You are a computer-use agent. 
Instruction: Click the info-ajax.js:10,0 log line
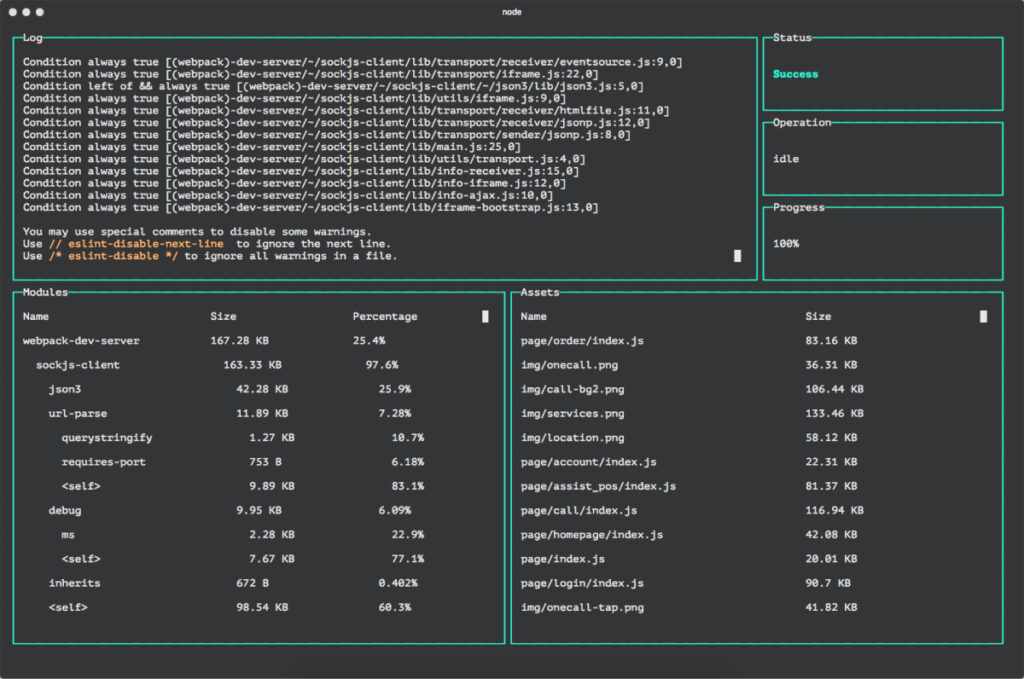tap(288, 195)
